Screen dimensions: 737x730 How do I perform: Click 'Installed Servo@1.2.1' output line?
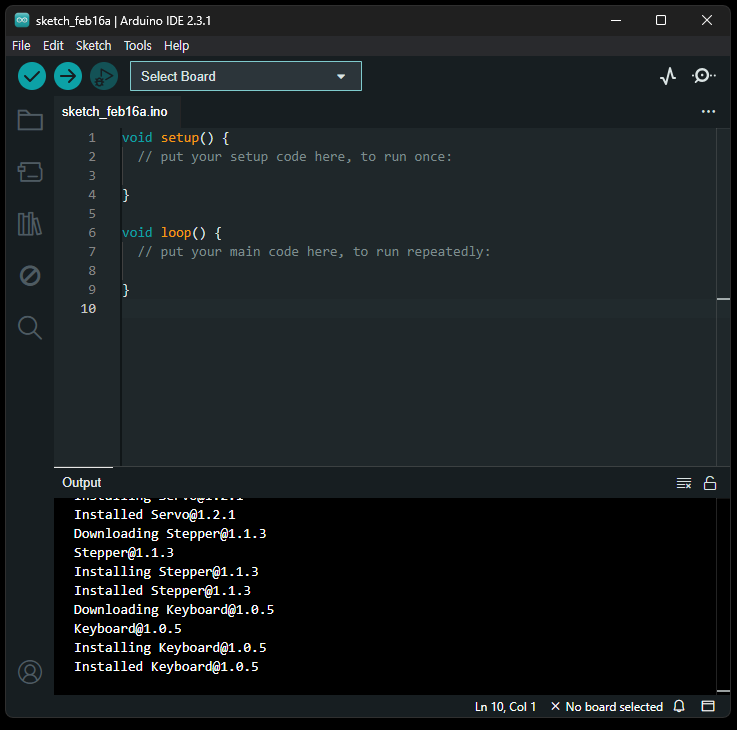(x=155, y=515)
